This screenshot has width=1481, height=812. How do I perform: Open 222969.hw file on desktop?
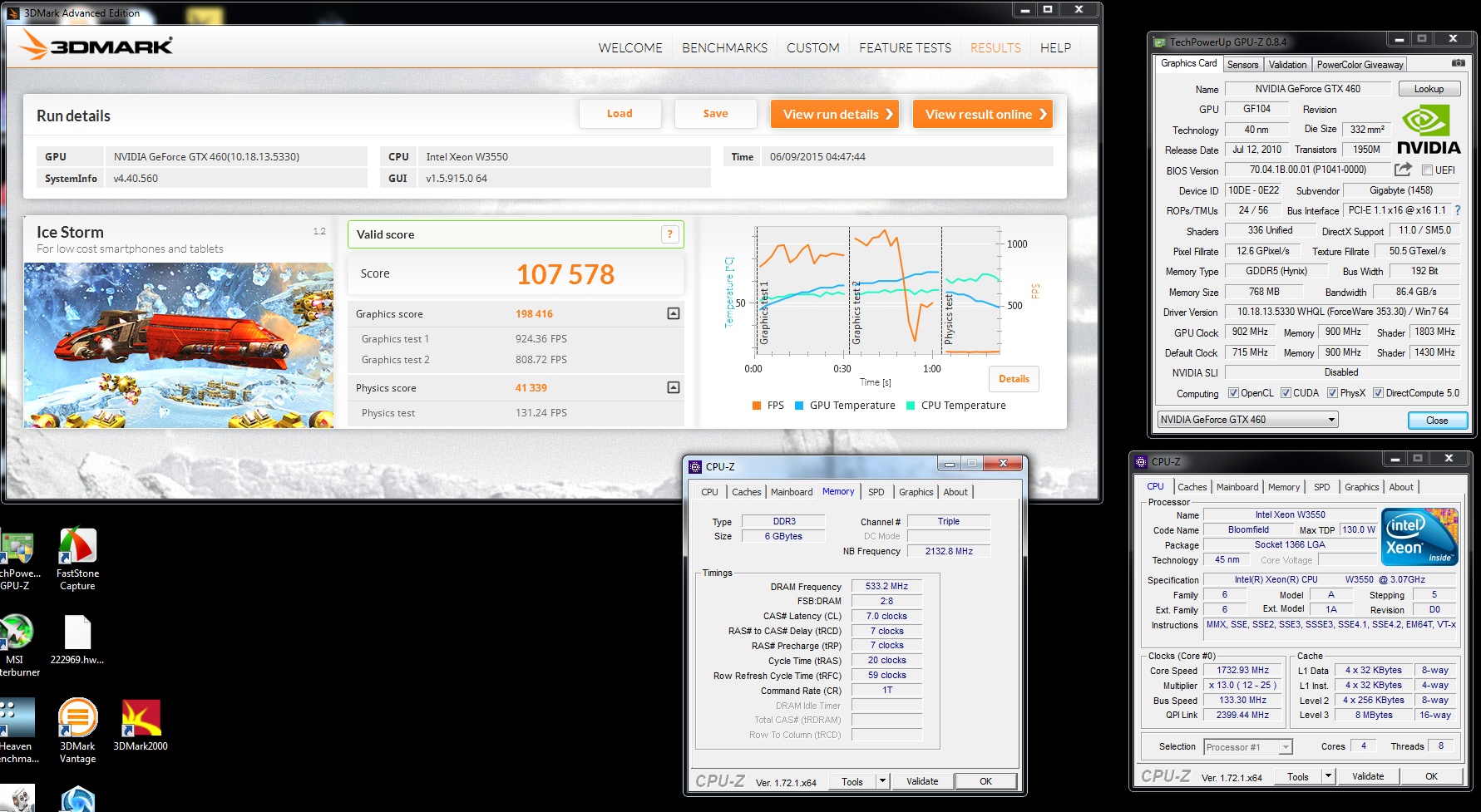click(77, 640)
